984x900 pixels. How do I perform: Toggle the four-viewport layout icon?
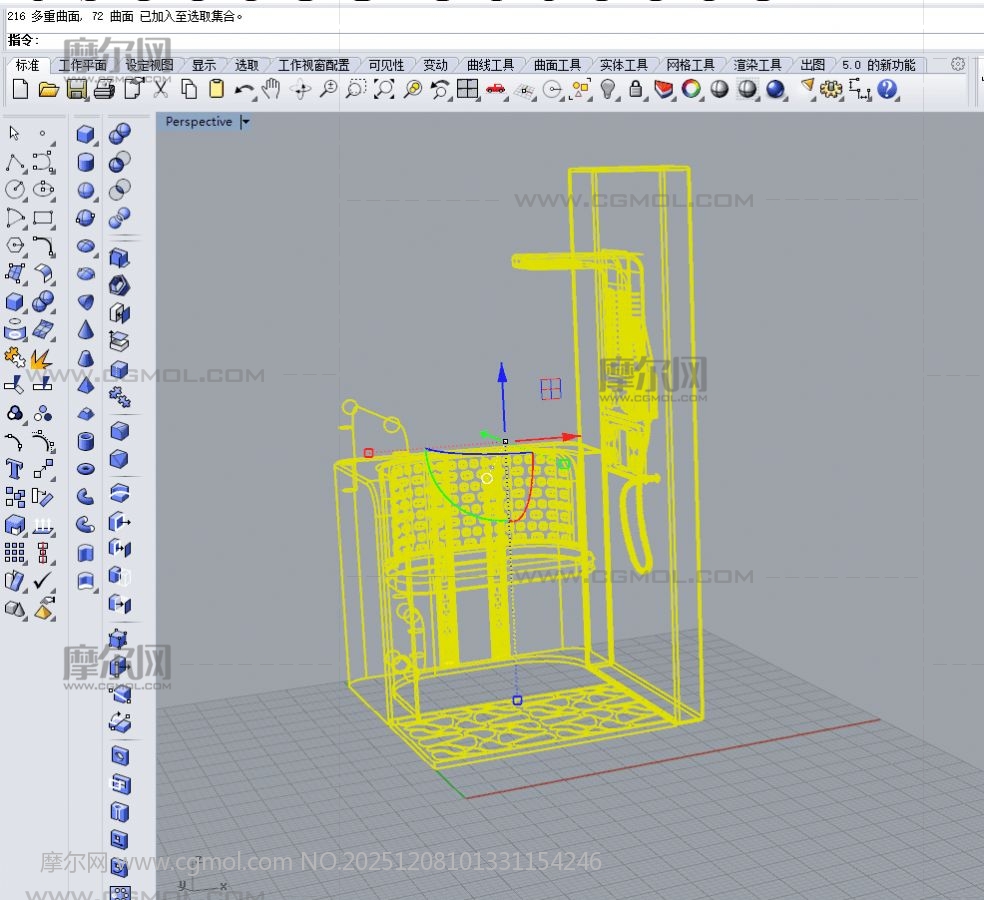click(467, 90)
